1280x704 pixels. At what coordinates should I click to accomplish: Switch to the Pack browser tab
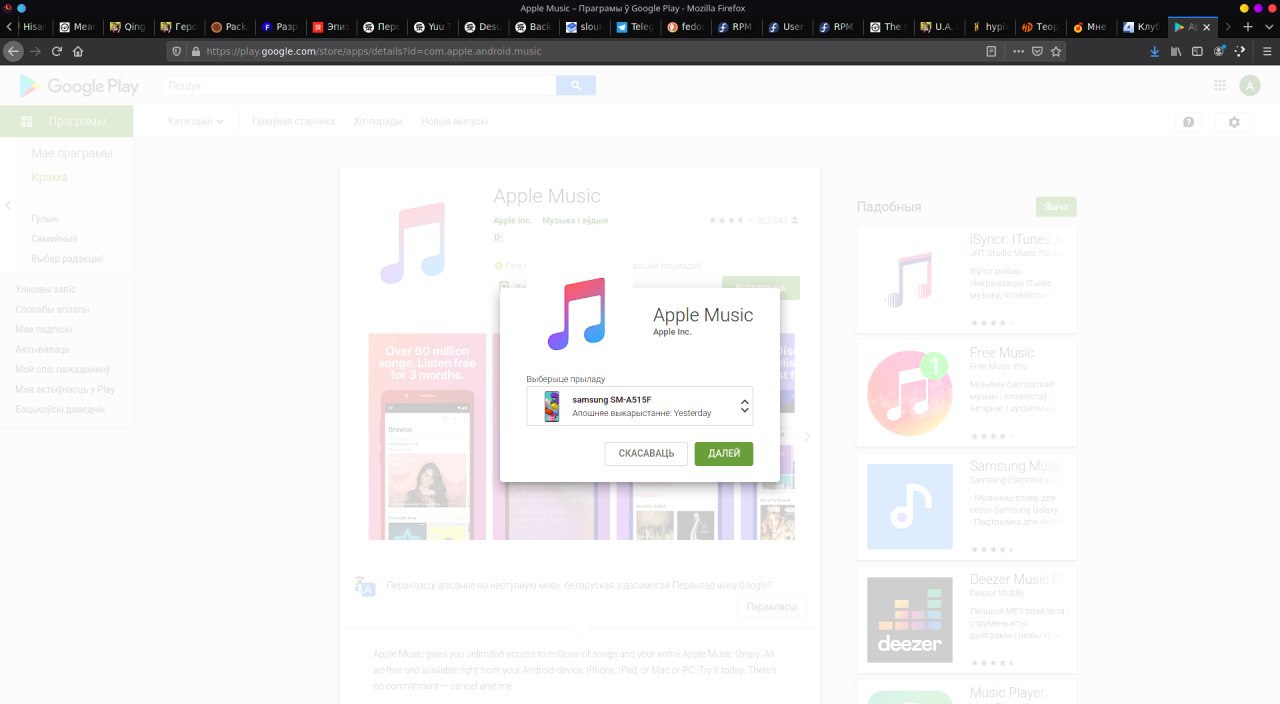(x=229, y=27)
